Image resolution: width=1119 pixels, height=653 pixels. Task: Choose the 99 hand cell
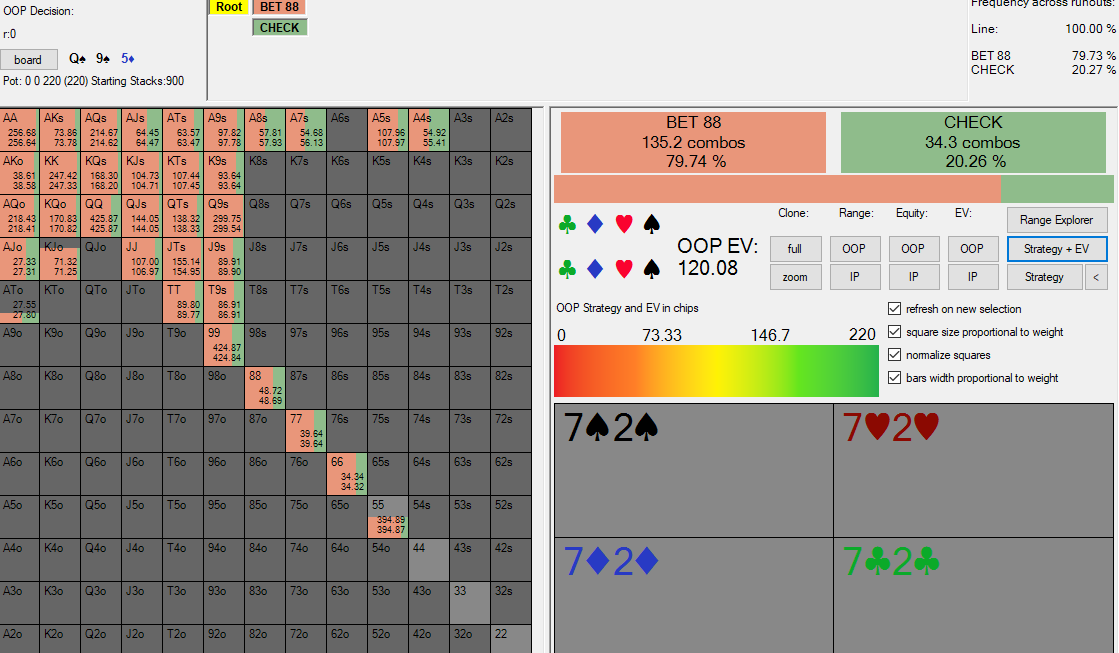point(224,344)
